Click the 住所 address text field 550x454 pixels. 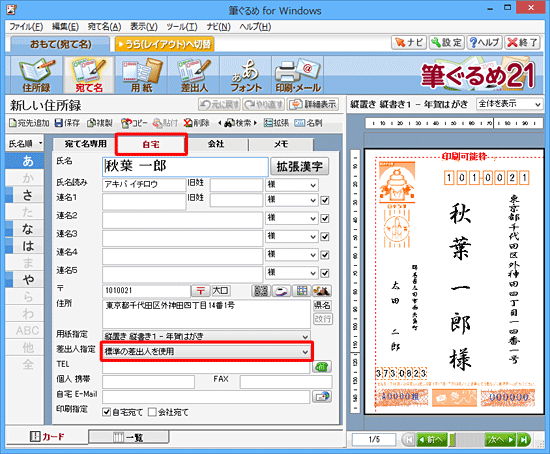[206, 314]
